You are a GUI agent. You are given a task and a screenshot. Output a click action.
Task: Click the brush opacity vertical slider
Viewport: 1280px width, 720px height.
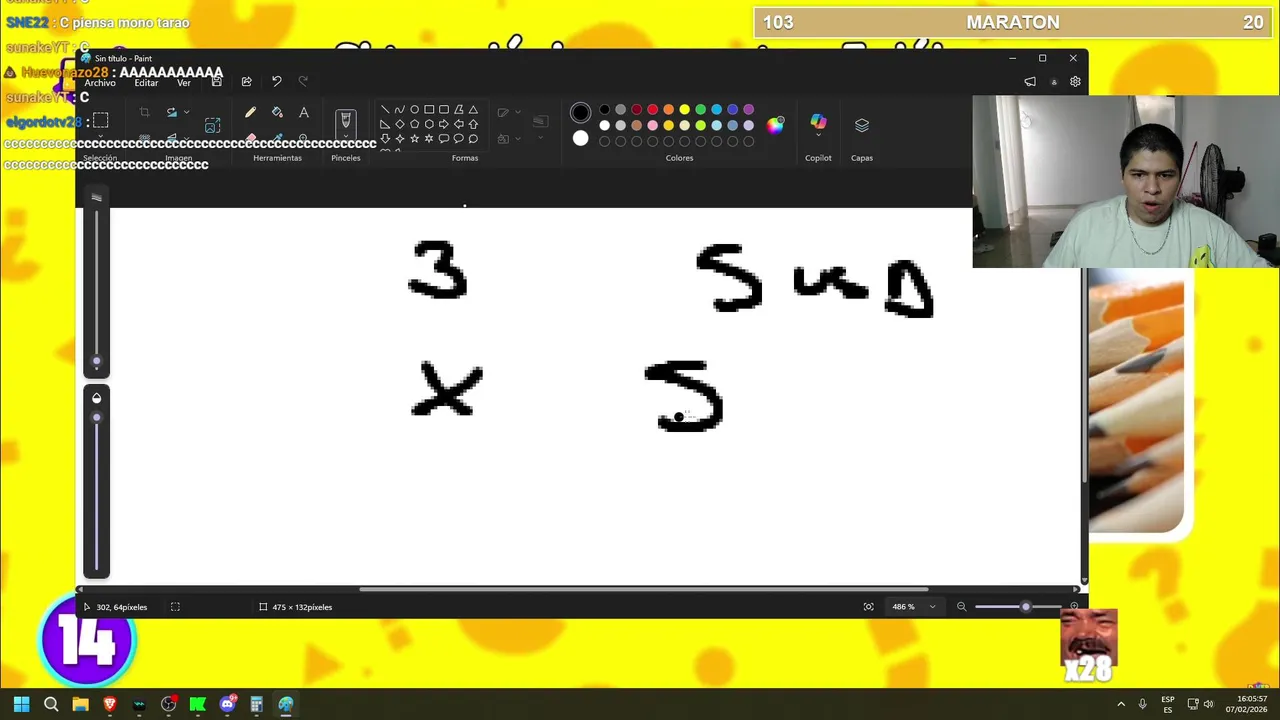pyautogui.click(x=96, y=490)
